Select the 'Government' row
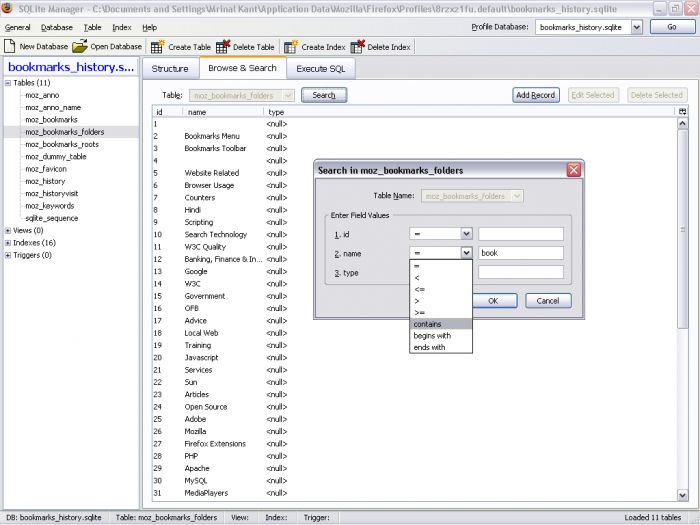700x525 pixels. [x=415, y=296]
